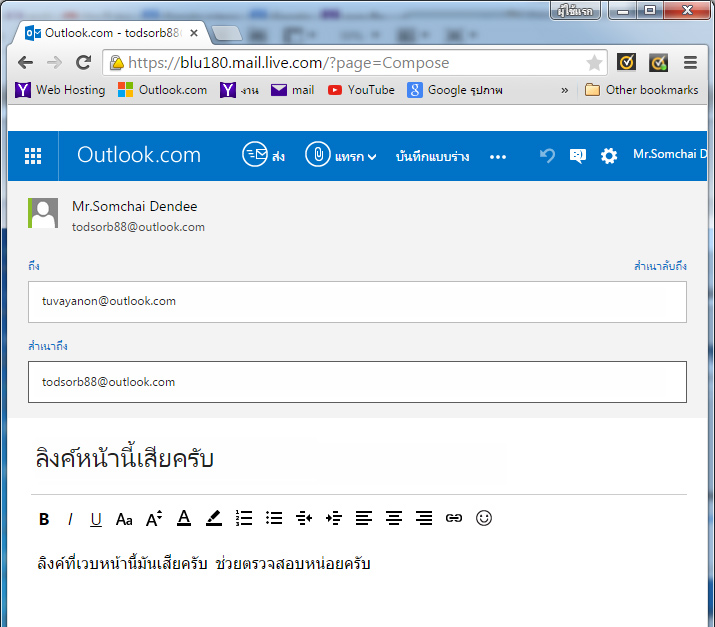Save draft via บันทึกแบบร่าง
Viewport: 715px width, 627px height.
[x=432, y=156]
